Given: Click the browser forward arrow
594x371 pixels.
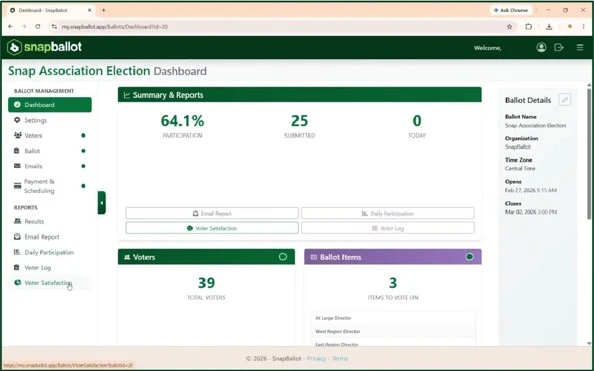Looking at the screenshot, I should click(x=24, y=27).
